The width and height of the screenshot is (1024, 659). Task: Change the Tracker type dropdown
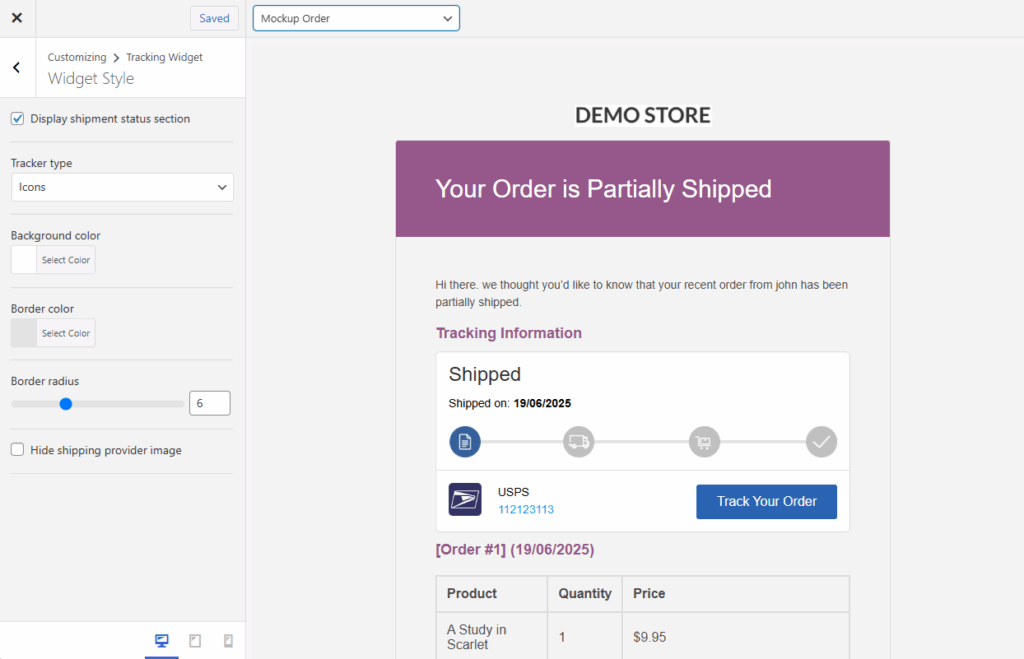pos(121,187)
